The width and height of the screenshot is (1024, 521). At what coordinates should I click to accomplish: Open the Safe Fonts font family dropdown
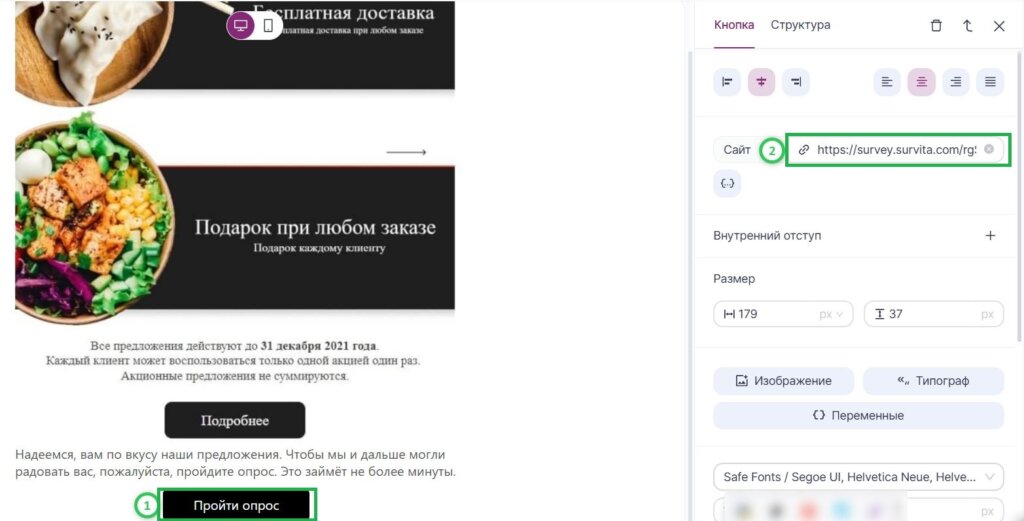[x=858, y=477]
